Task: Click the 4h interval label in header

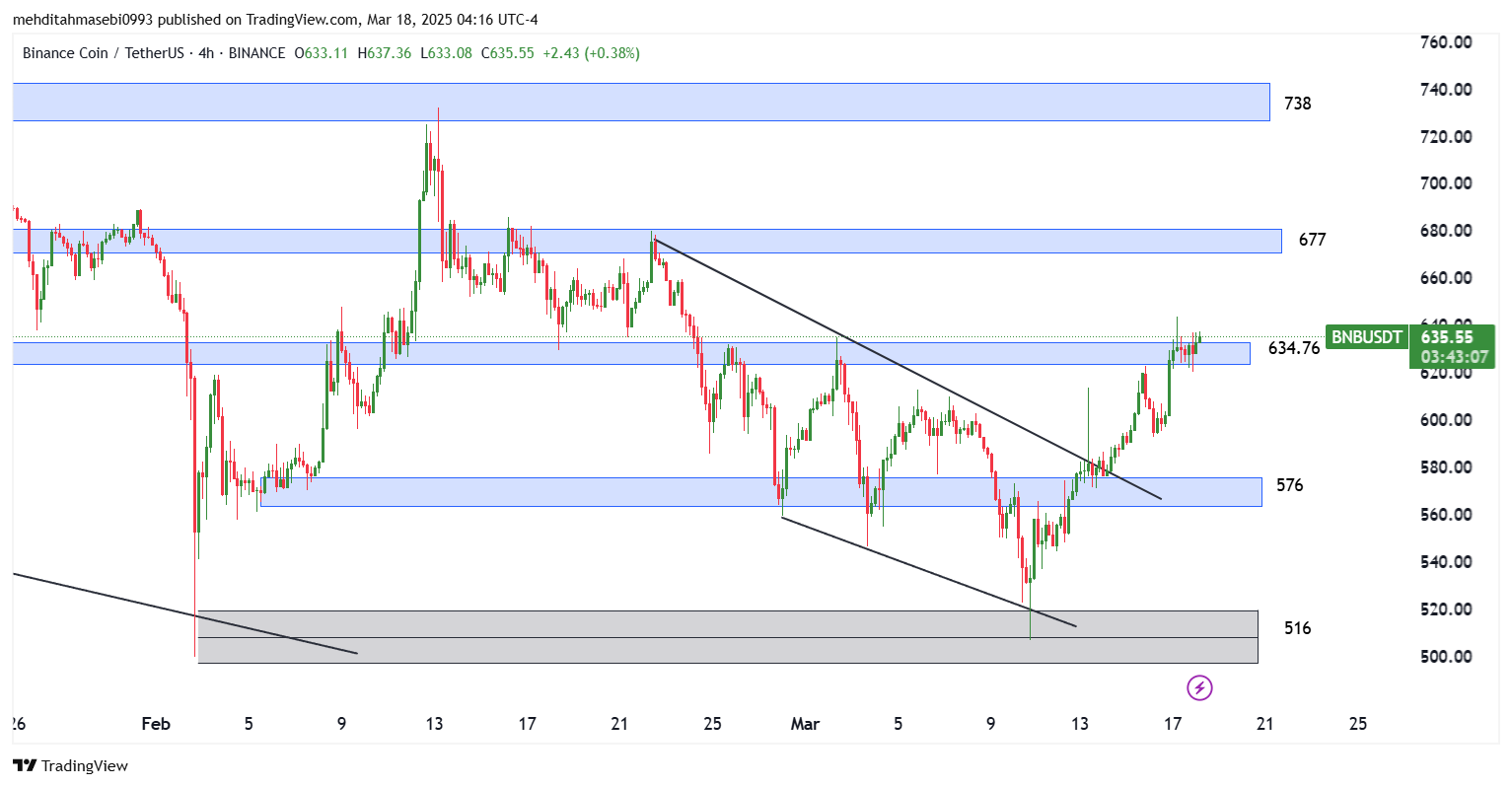Action: 207,53
